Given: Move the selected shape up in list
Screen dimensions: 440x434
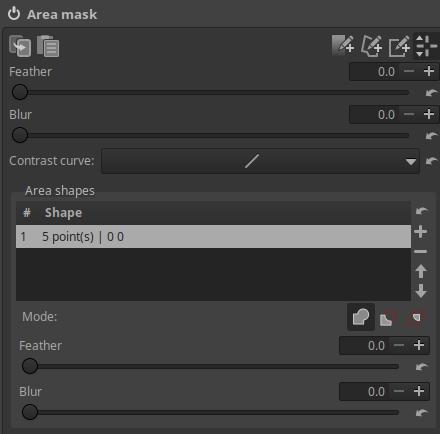Looking at the screenshot, I should [421, 271].
